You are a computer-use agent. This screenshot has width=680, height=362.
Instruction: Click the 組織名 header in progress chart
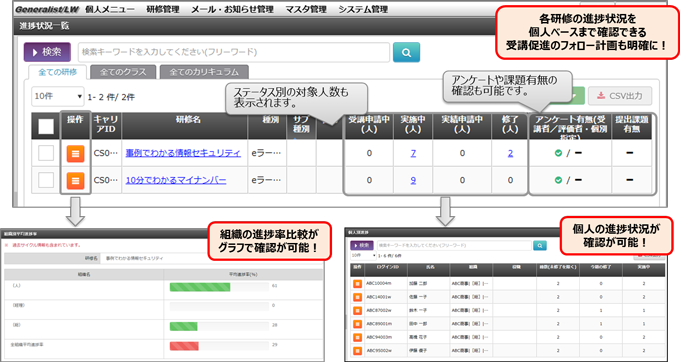84,274
